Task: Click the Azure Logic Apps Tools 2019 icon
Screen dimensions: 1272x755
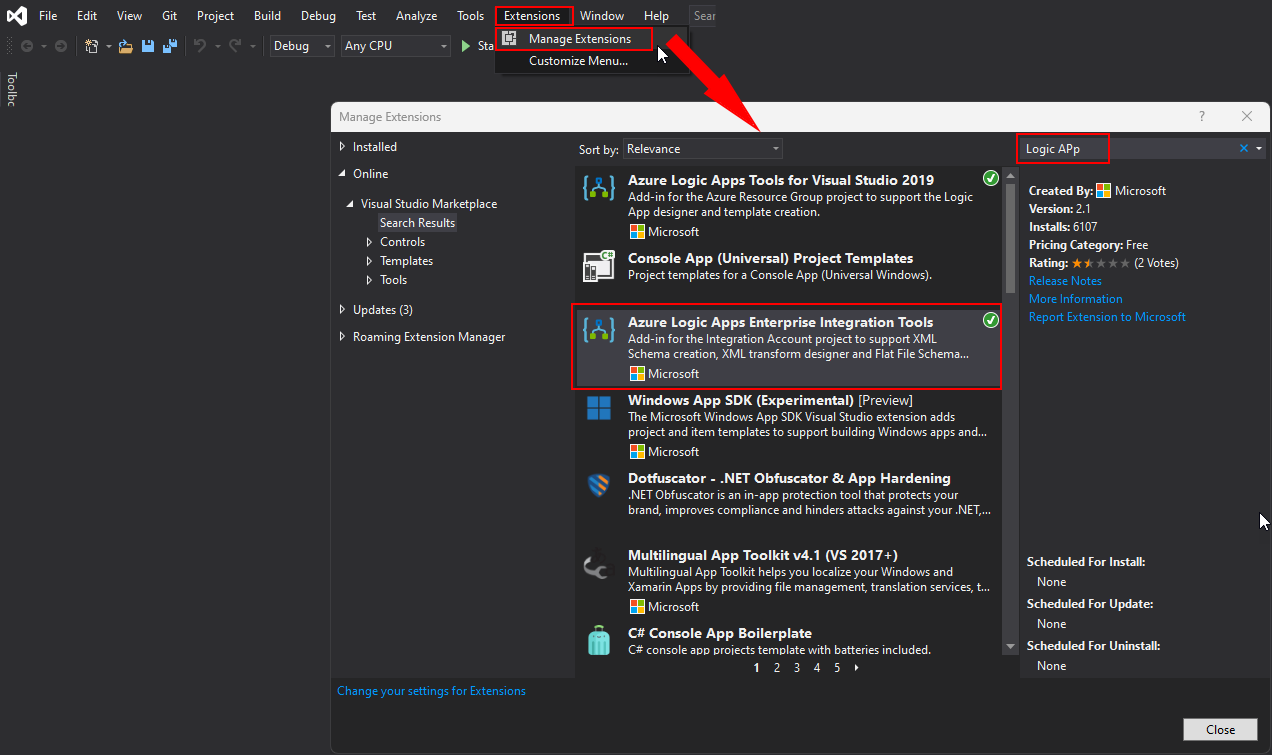Action: click(x=598, y=188)
